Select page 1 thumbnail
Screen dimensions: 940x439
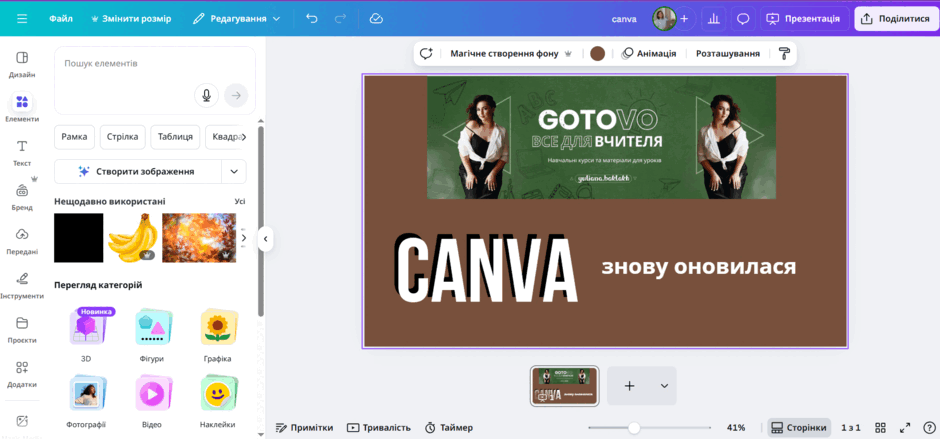[565, 386]
